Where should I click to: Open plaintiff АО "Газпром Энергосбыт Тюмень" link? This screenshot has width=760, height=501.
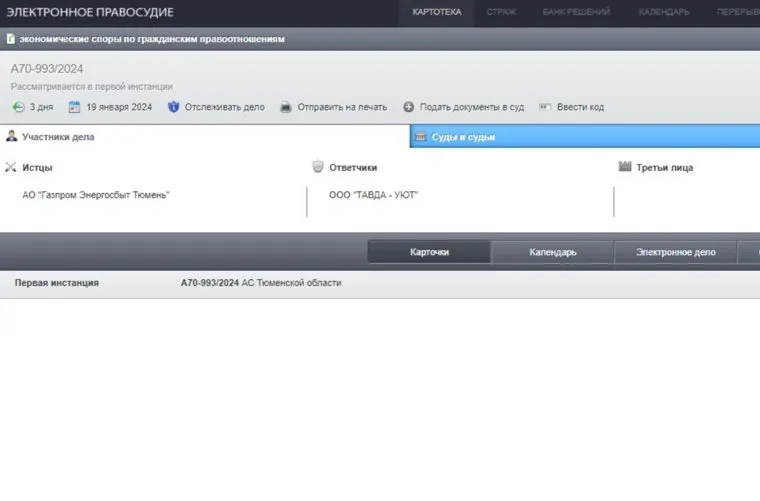pyautogui.click(x=96, y=195)
